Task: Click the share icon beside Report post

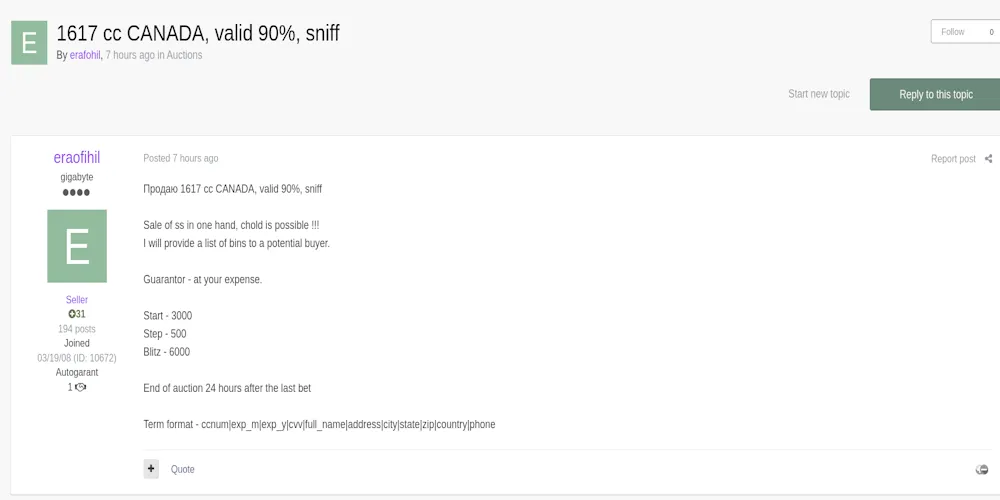Action: pyautogui.click(x=988, y=159)
